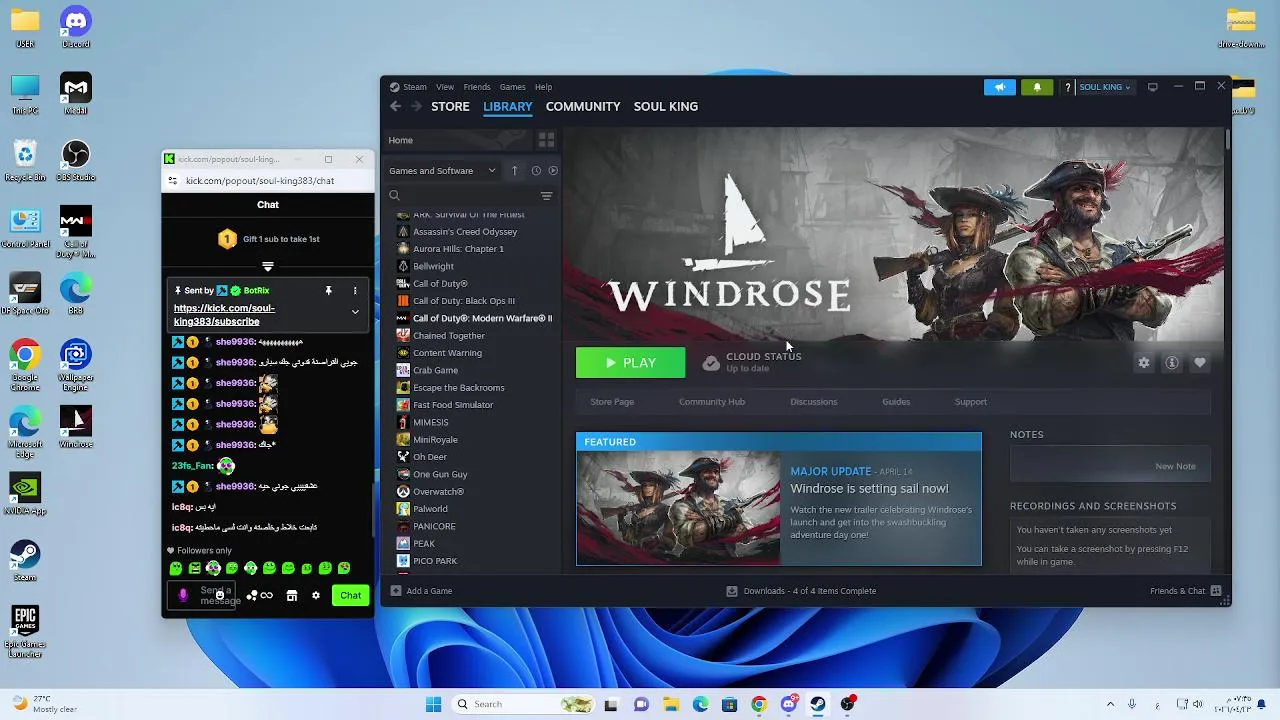Open Google Chrome from the taskbar

pyautogui.click(x=759, y=704)
